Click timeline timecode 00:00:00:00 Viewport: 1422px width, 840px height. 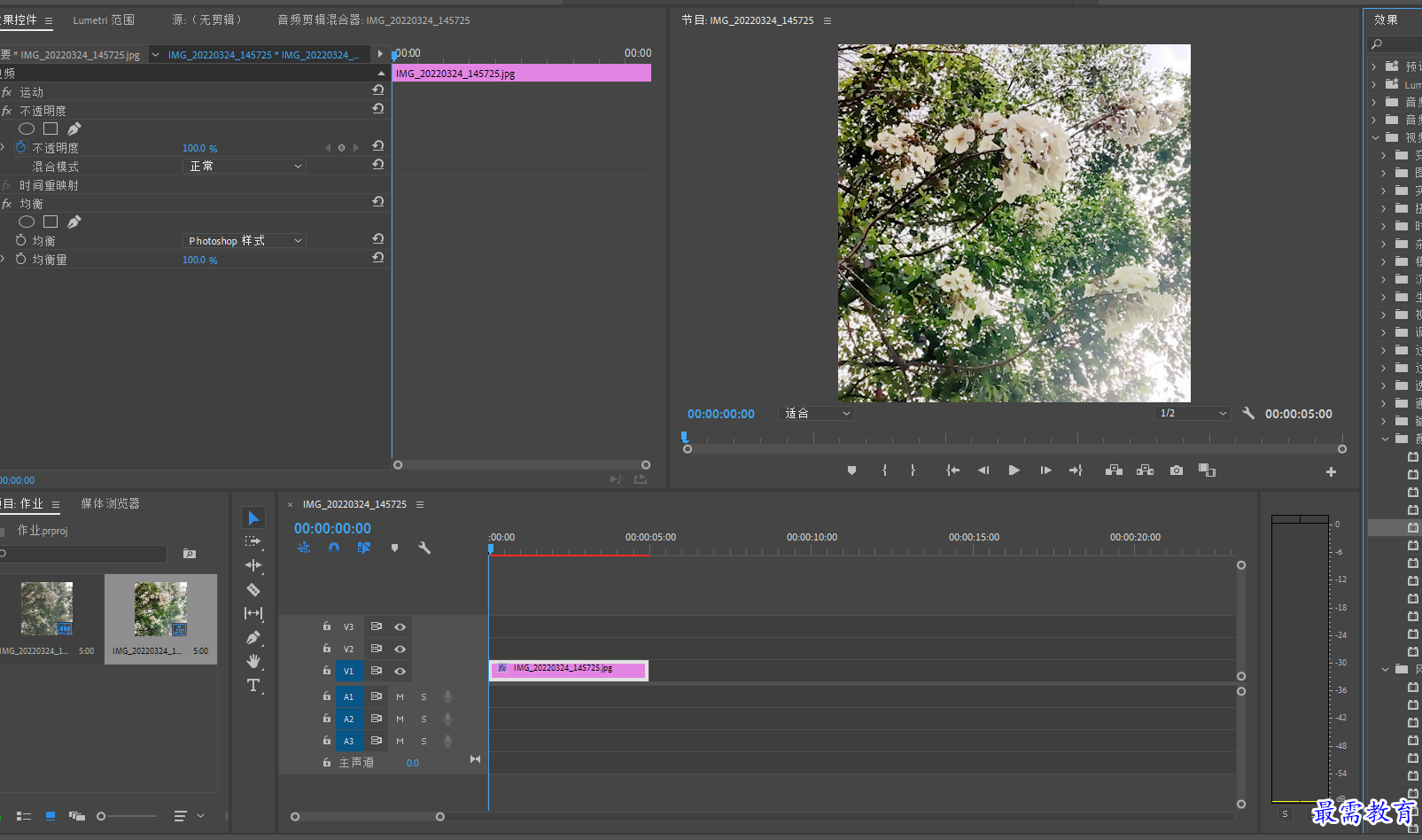click(332, 528)
